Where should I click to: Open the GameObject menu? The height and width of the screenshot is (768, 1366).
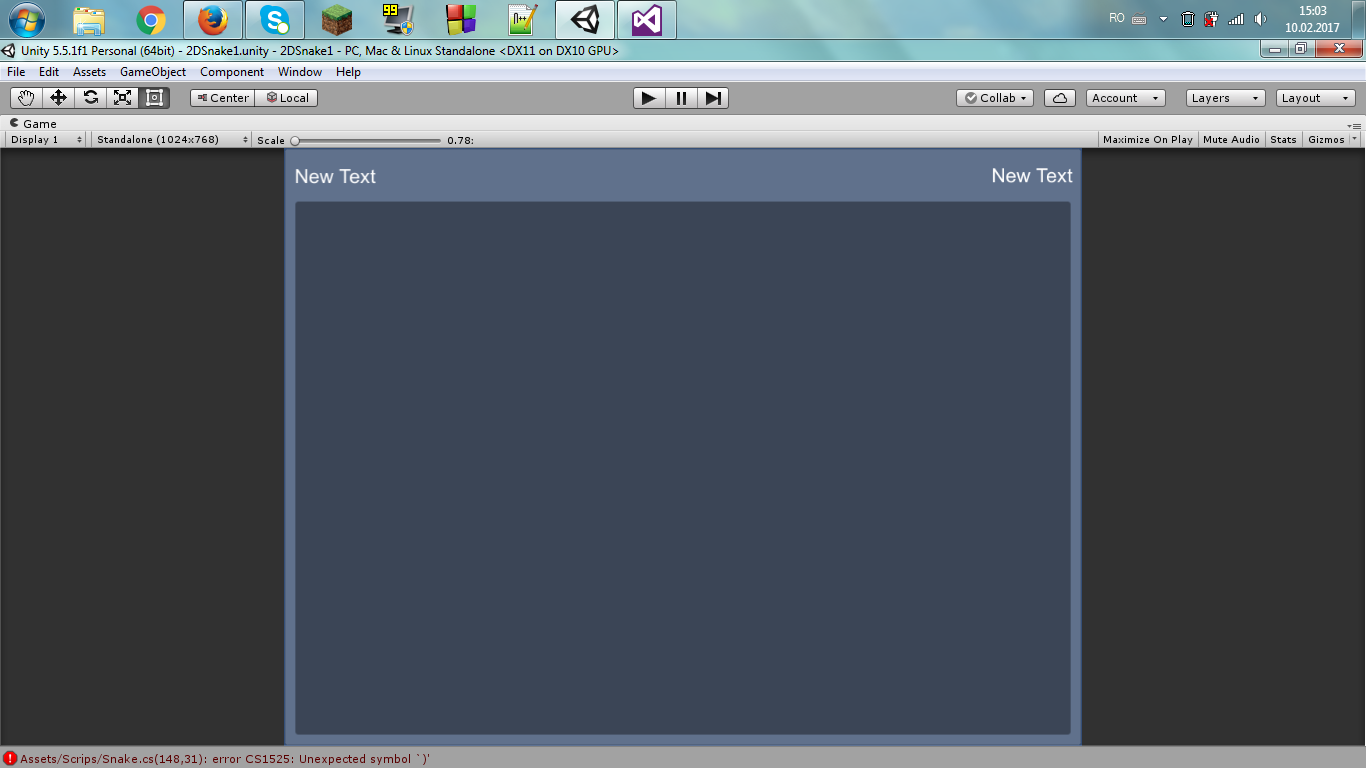coord(152,71)
